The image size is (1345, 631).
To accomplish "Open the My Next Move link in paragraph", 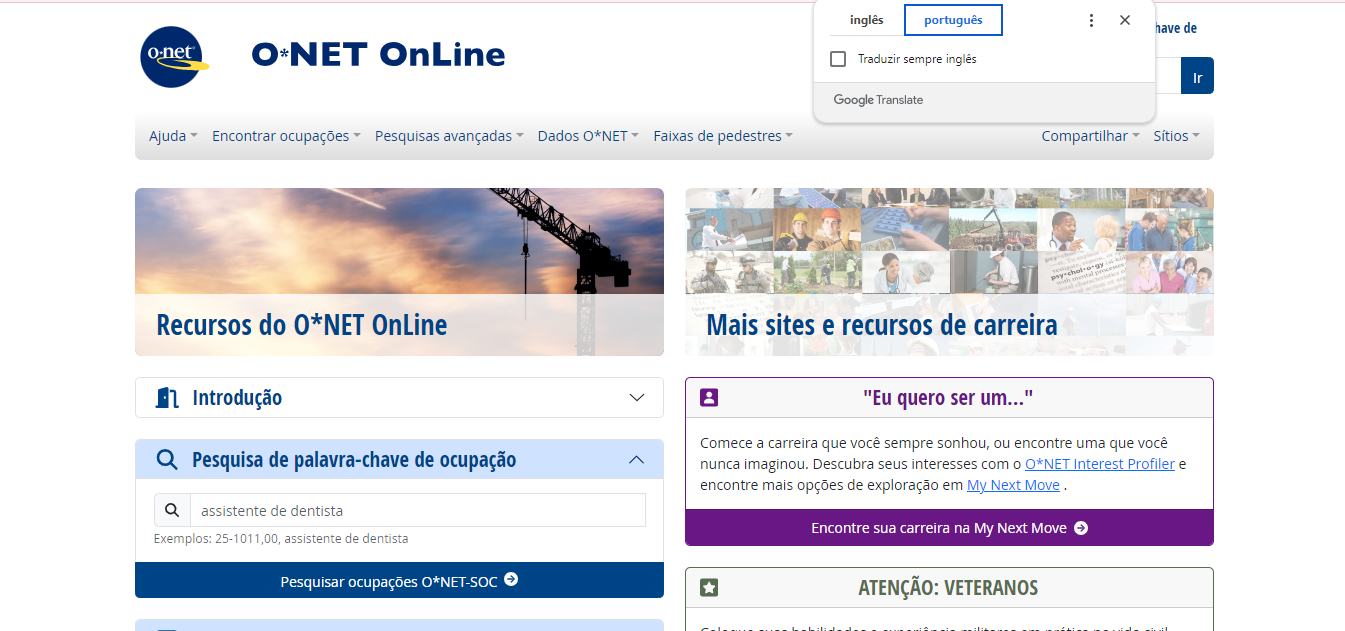I will (x=1013, y=485).
